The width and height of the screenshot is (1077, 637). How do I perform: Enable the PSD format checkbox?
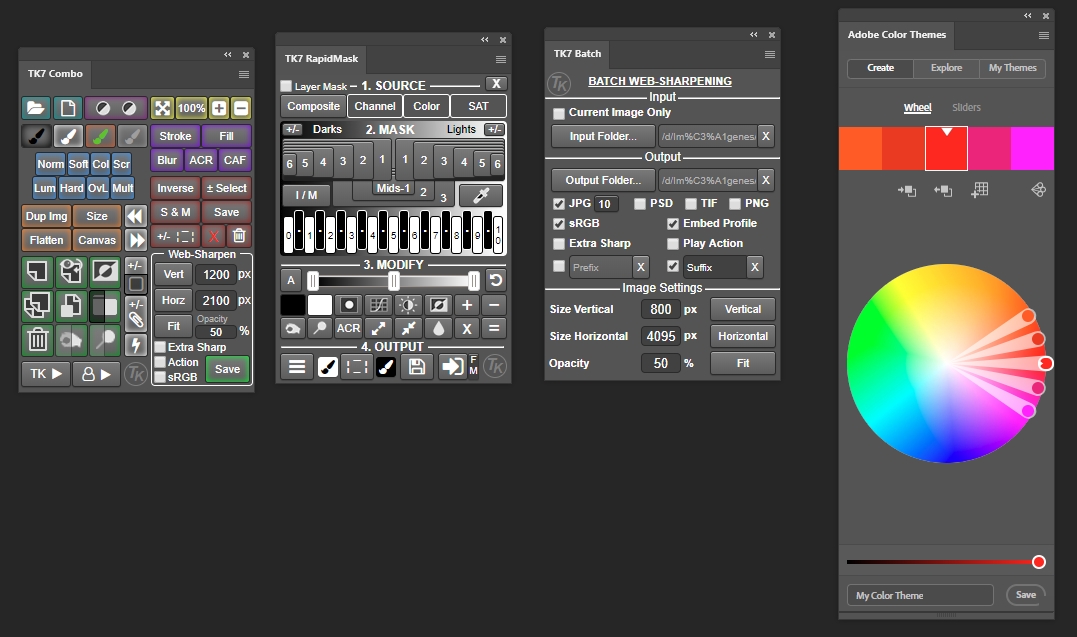click(640, 204)
